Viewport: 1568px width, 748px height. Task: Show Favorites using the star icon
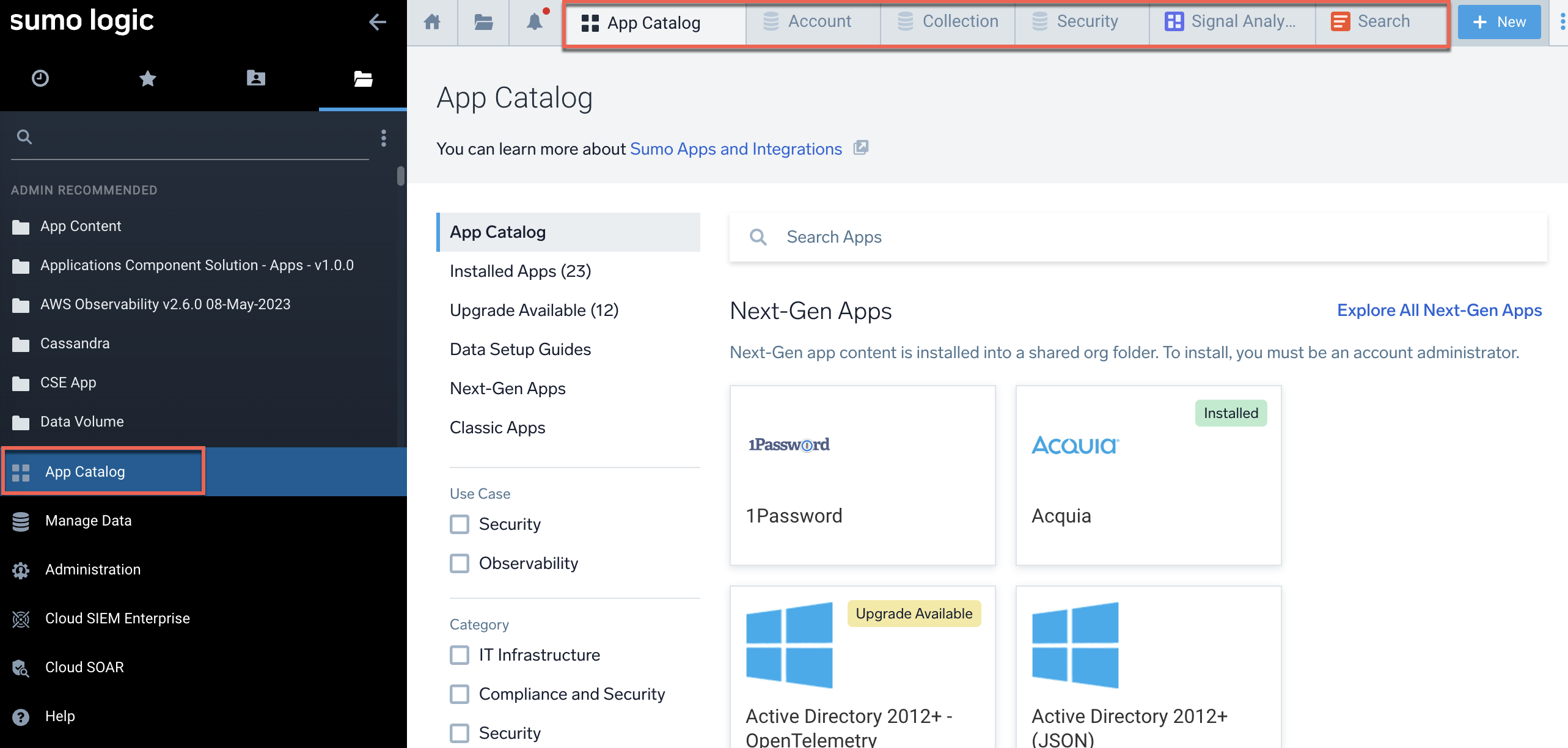pos(147,78)
